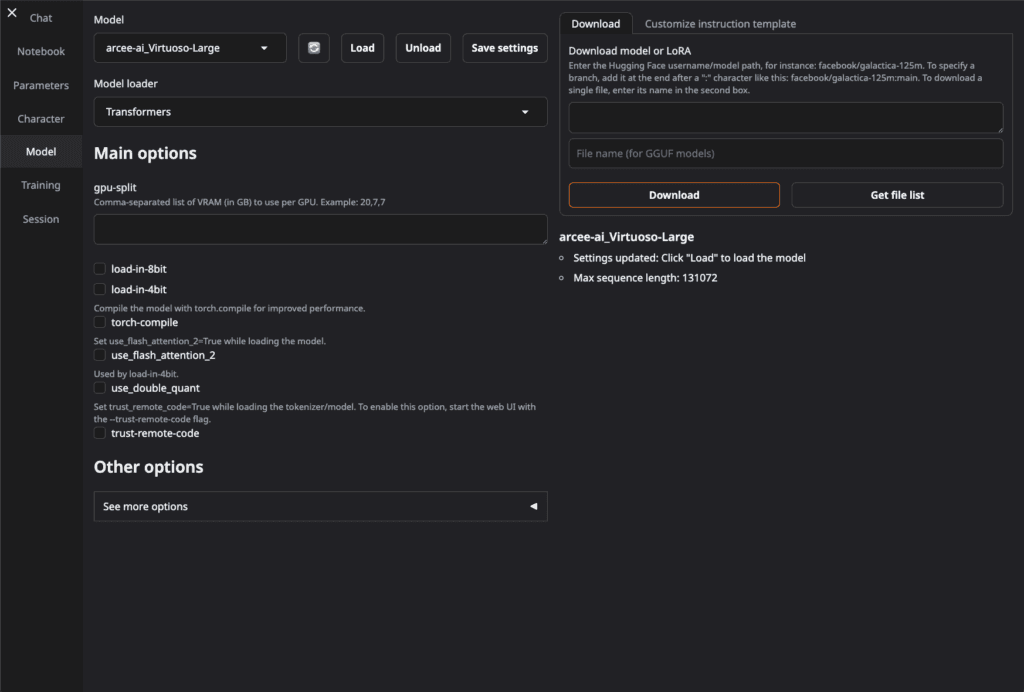Viewport: 1024px width, 692px height.
Task: Switch to Customize instruction template tab
Action: click(720, 24)
